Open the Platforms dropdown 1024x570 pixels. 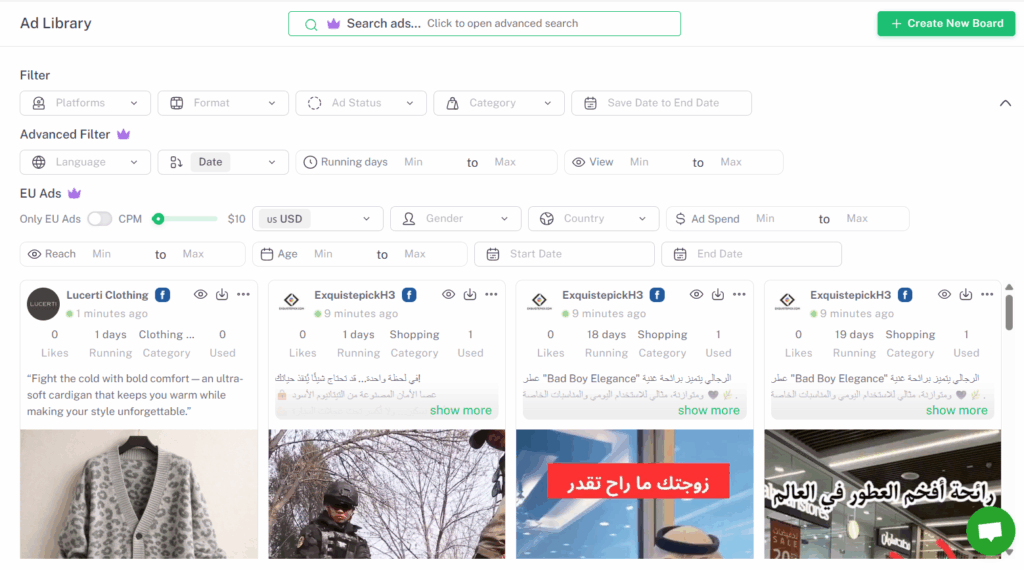click(85, 103)
